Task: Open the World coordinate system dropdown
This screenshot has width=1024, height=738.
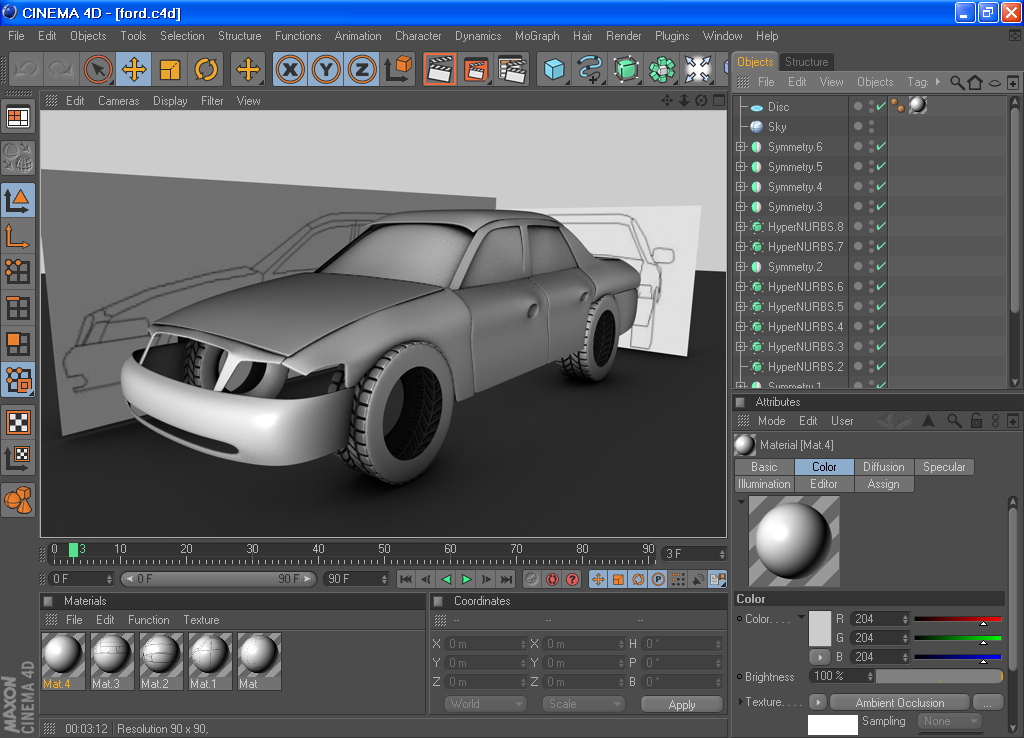Action: point(486,704)
